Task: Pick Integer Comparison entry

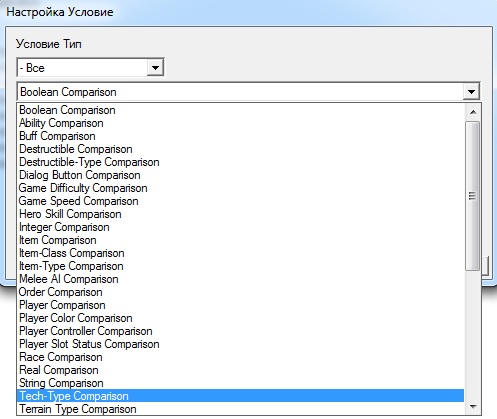Action: (240, 227)
